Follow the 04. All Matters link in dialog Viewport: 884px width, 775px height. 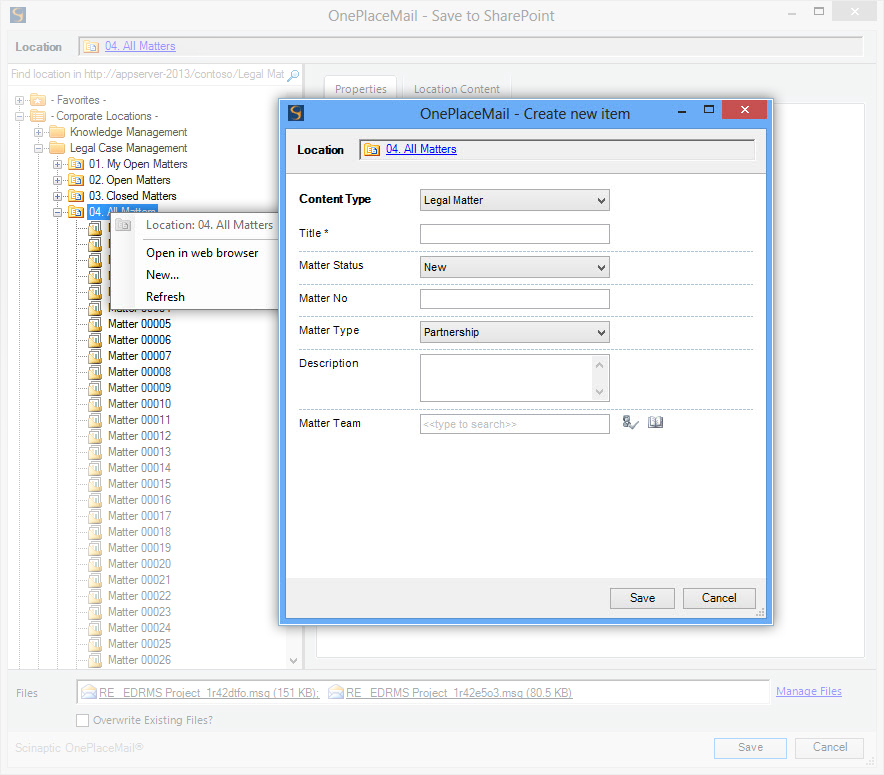[x=421, y=149]
